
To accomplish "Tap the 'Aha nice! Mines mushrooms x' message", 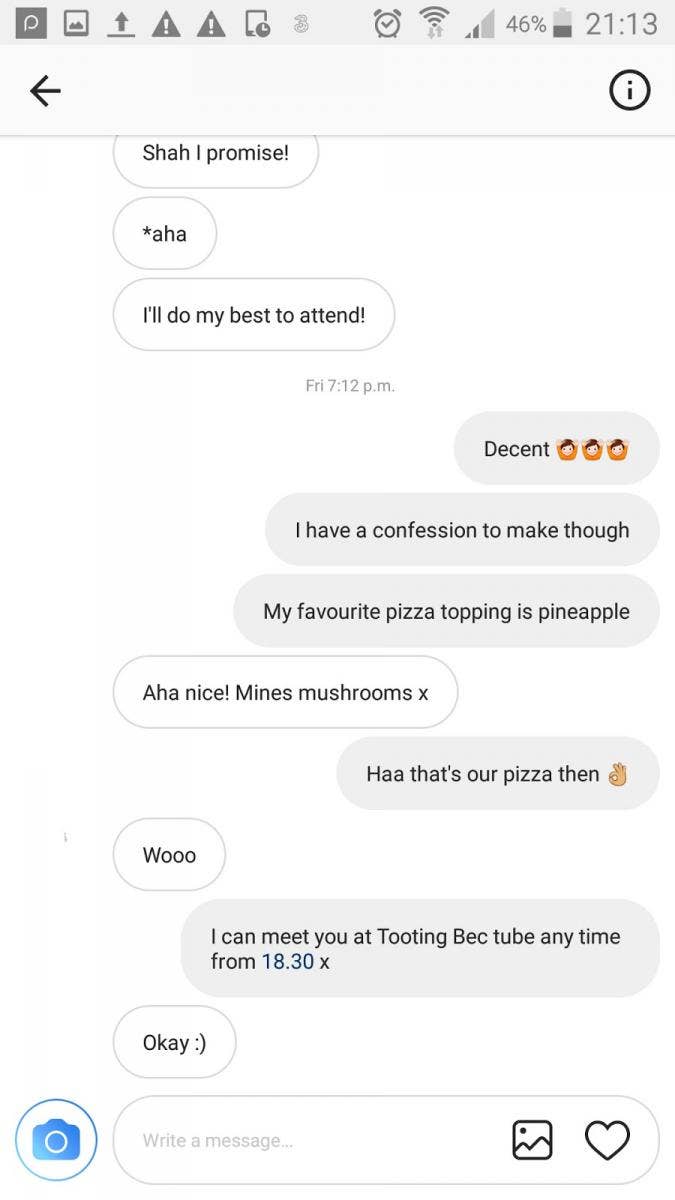I will (285, 692).
